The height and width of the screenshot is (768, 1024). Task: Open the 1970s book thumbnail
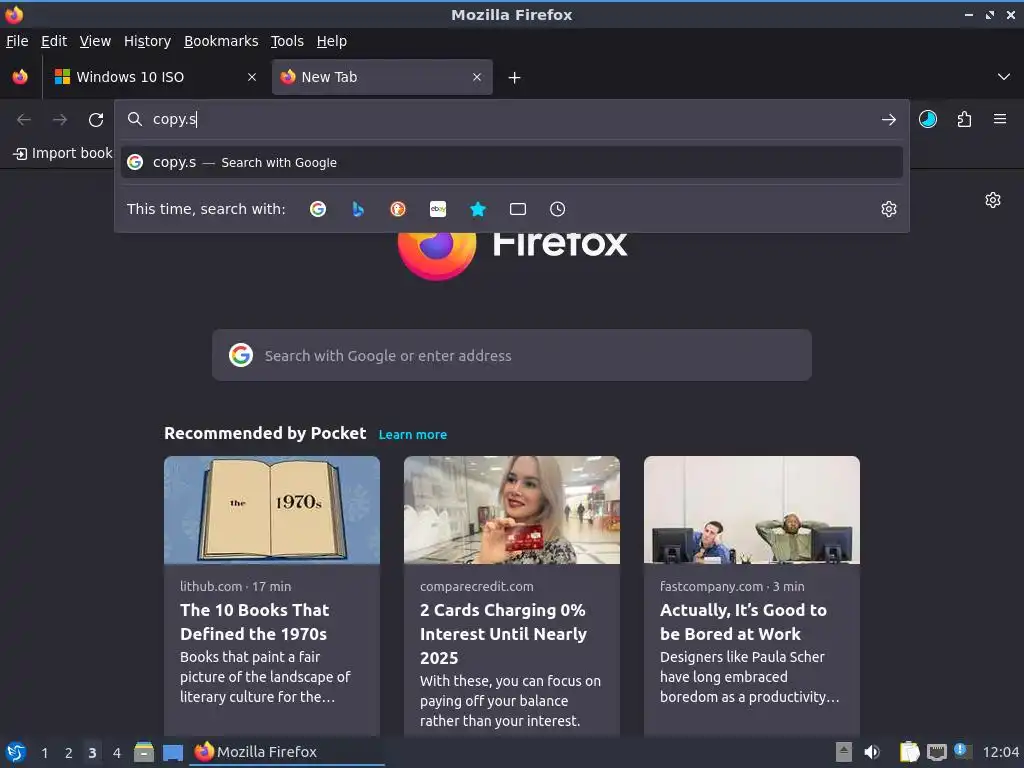[272, 510]
